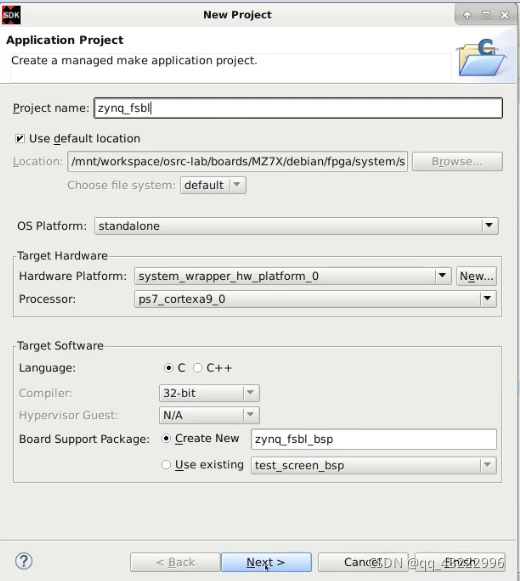Maximize the New Project dialog
The width and height of the screenshot is (520, 581).
486,15
